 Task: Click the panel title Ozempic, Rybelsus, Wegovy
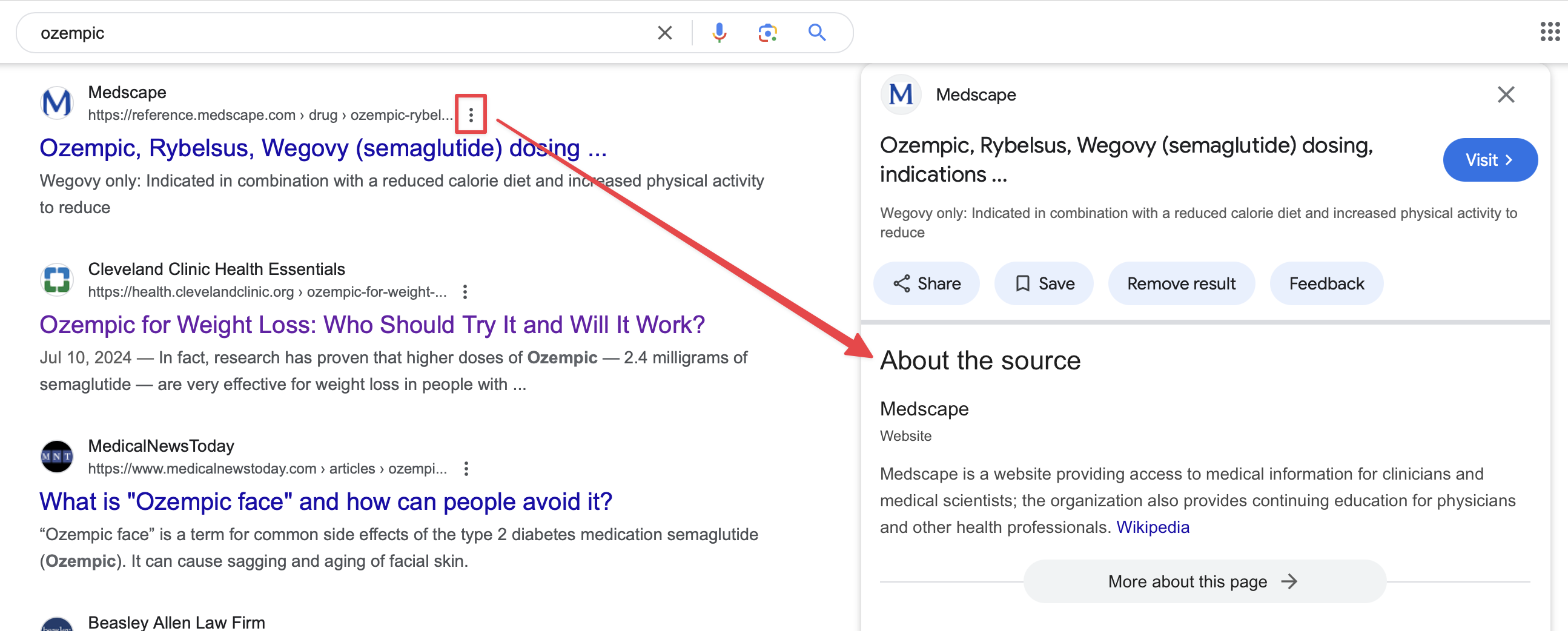[1126, 160]
